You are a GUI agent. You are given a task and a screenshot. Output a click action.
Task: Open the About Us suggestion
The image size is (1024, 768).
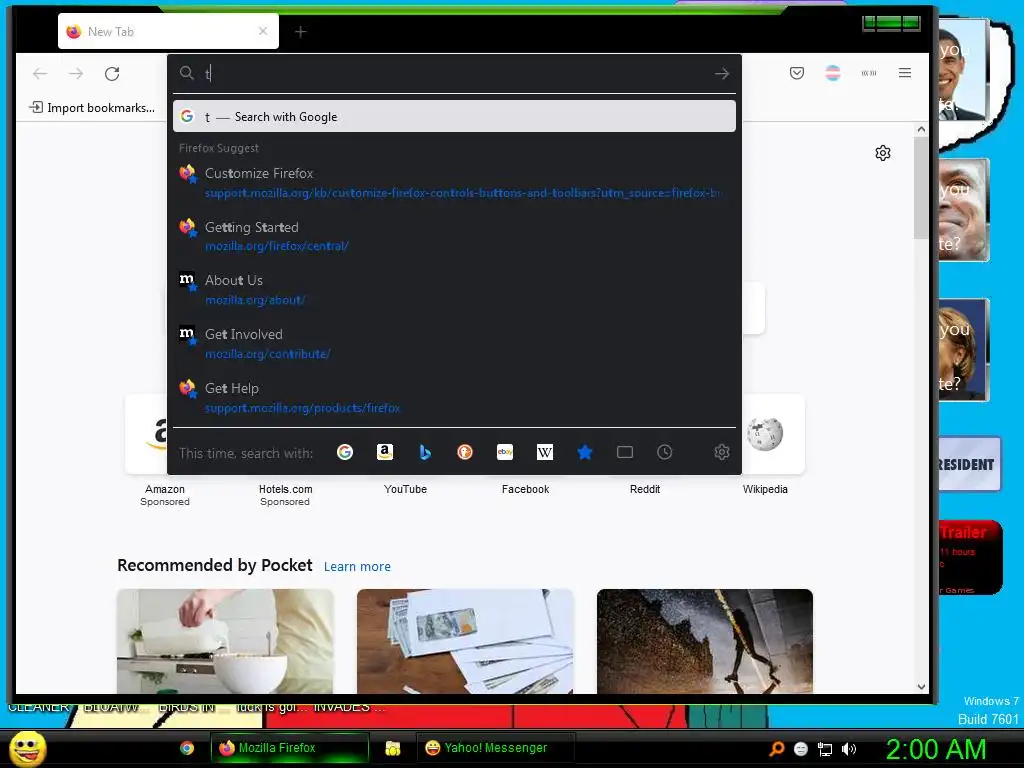tap(455, 289)
